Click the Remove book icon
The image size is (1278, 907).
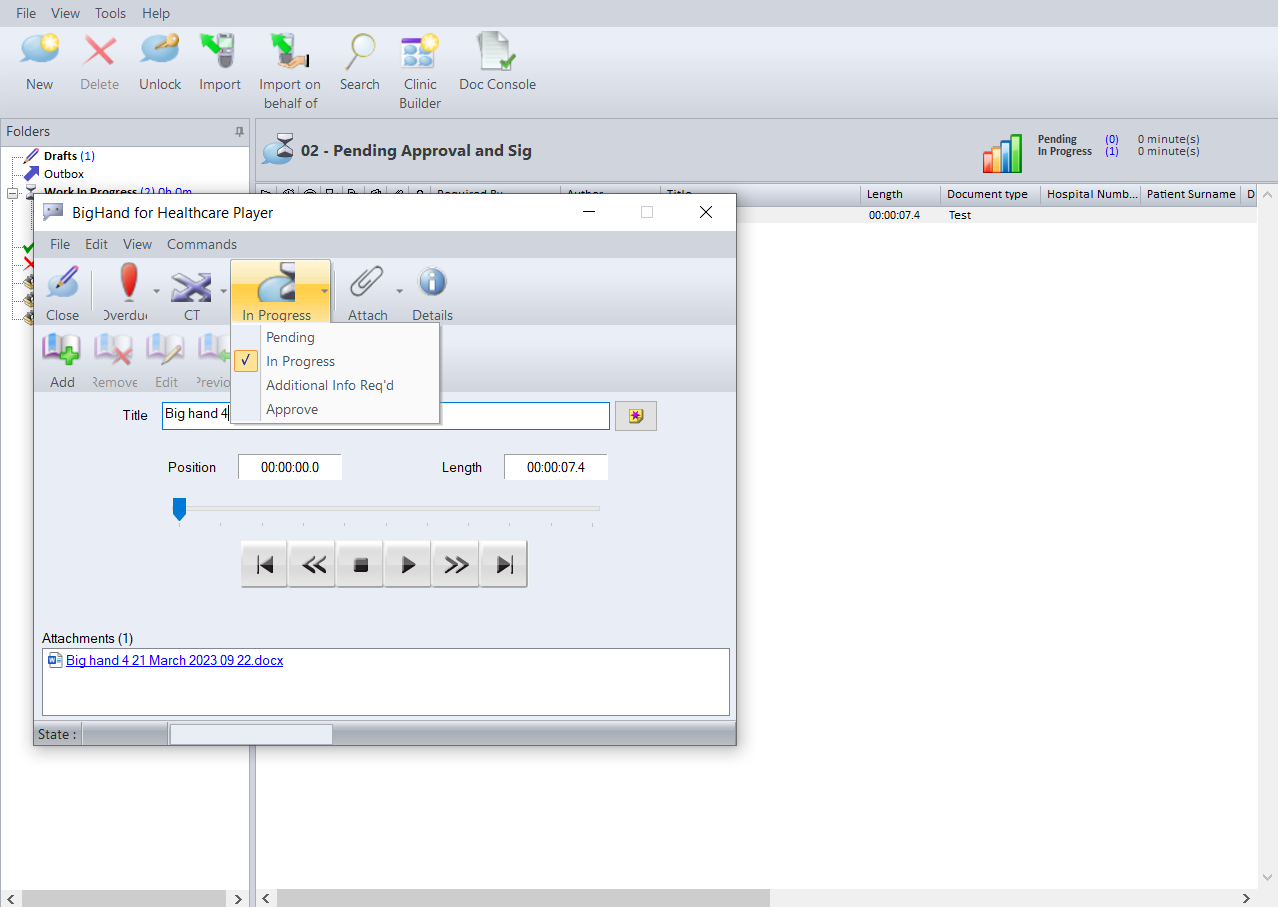point(114,351)
